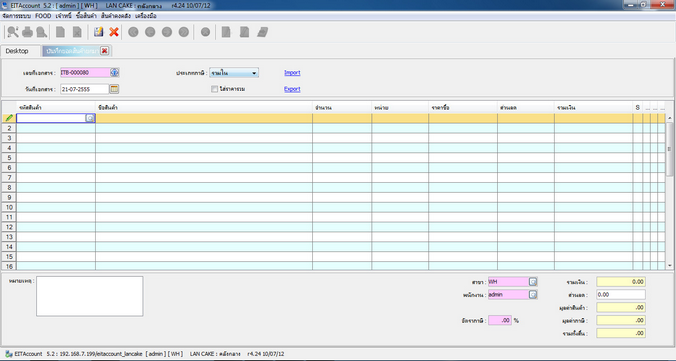676x361 pixels.
Task: Click the printer icon in toolbar
Action: pyautogui.click(x=28, y=32)
